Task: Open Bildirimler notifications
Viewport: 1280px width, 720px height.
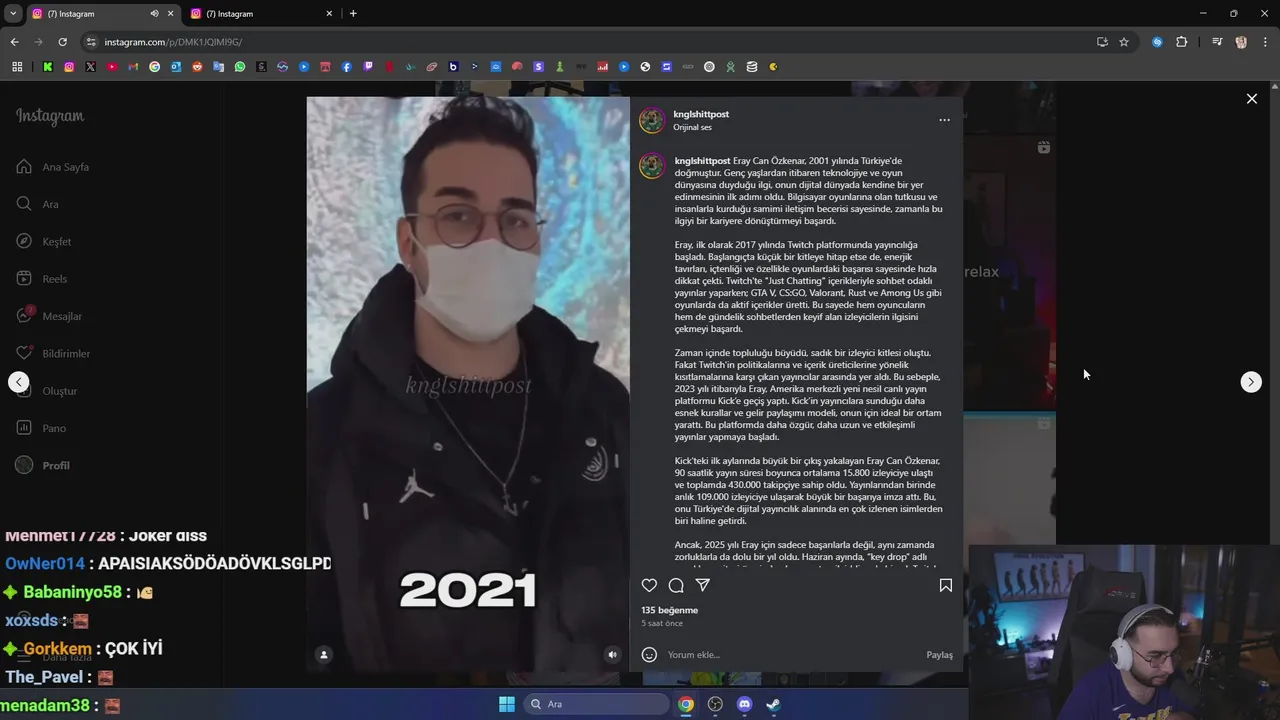Action: point(53,353)
